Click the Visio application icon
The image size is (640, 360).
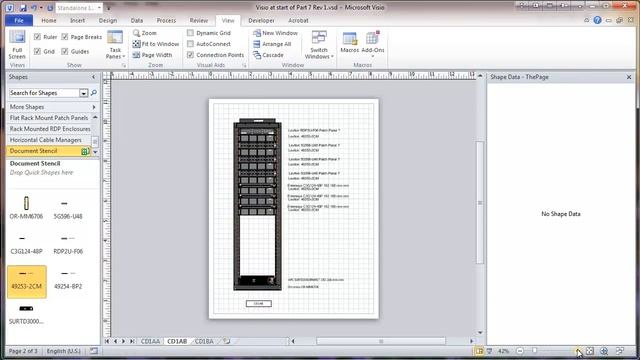[10, 8]
